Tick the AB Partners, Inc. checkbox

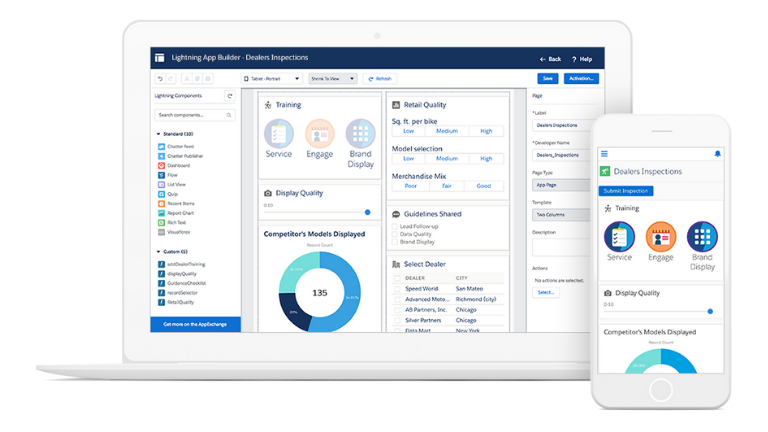click(x=397, y=310)
